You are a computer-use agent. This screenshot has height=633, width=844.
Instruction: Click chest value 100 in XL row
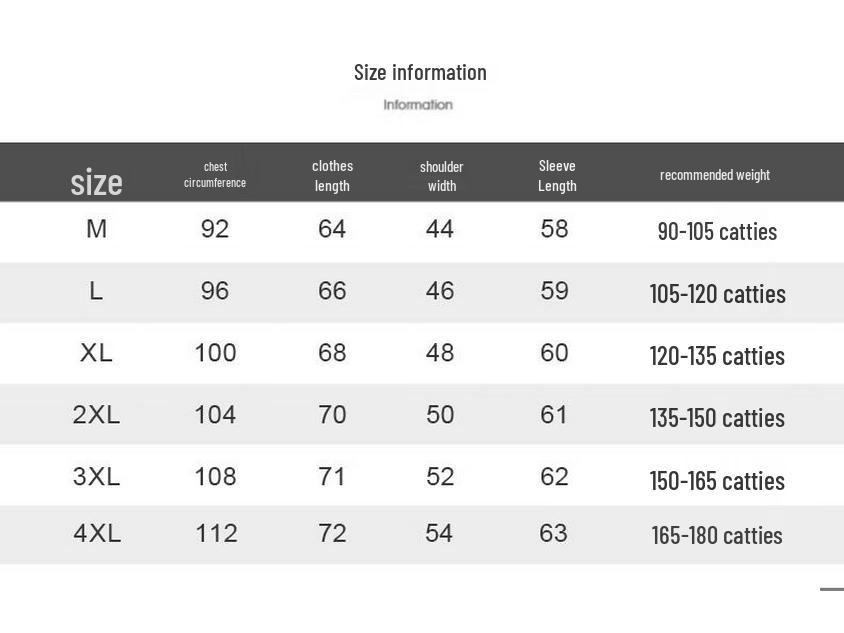[x=215, y=353]
